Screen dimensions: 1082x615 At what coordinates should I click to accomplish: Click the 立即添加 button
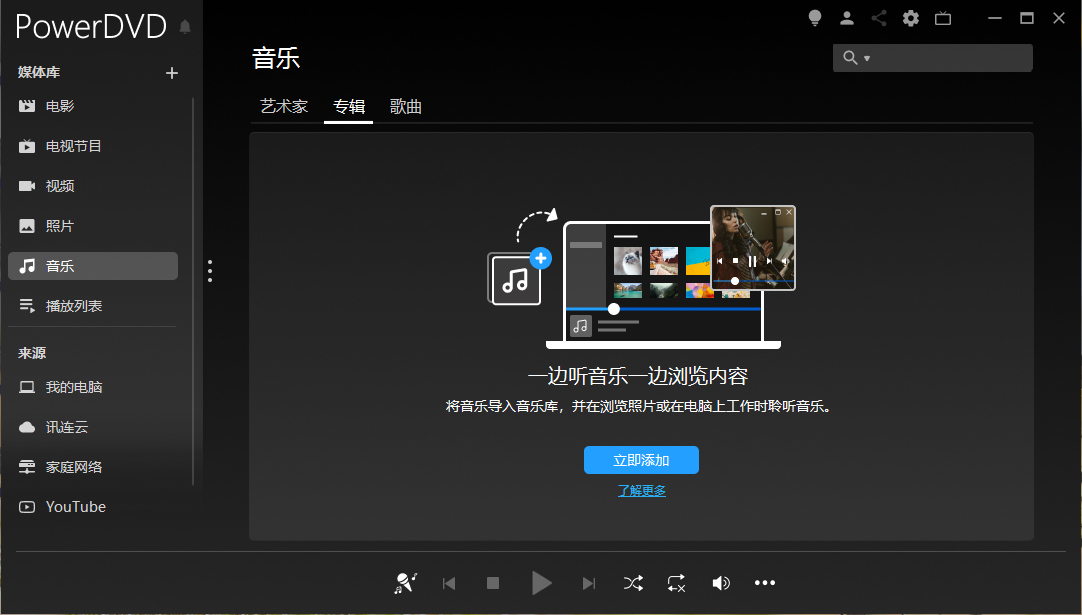[641, 459]
